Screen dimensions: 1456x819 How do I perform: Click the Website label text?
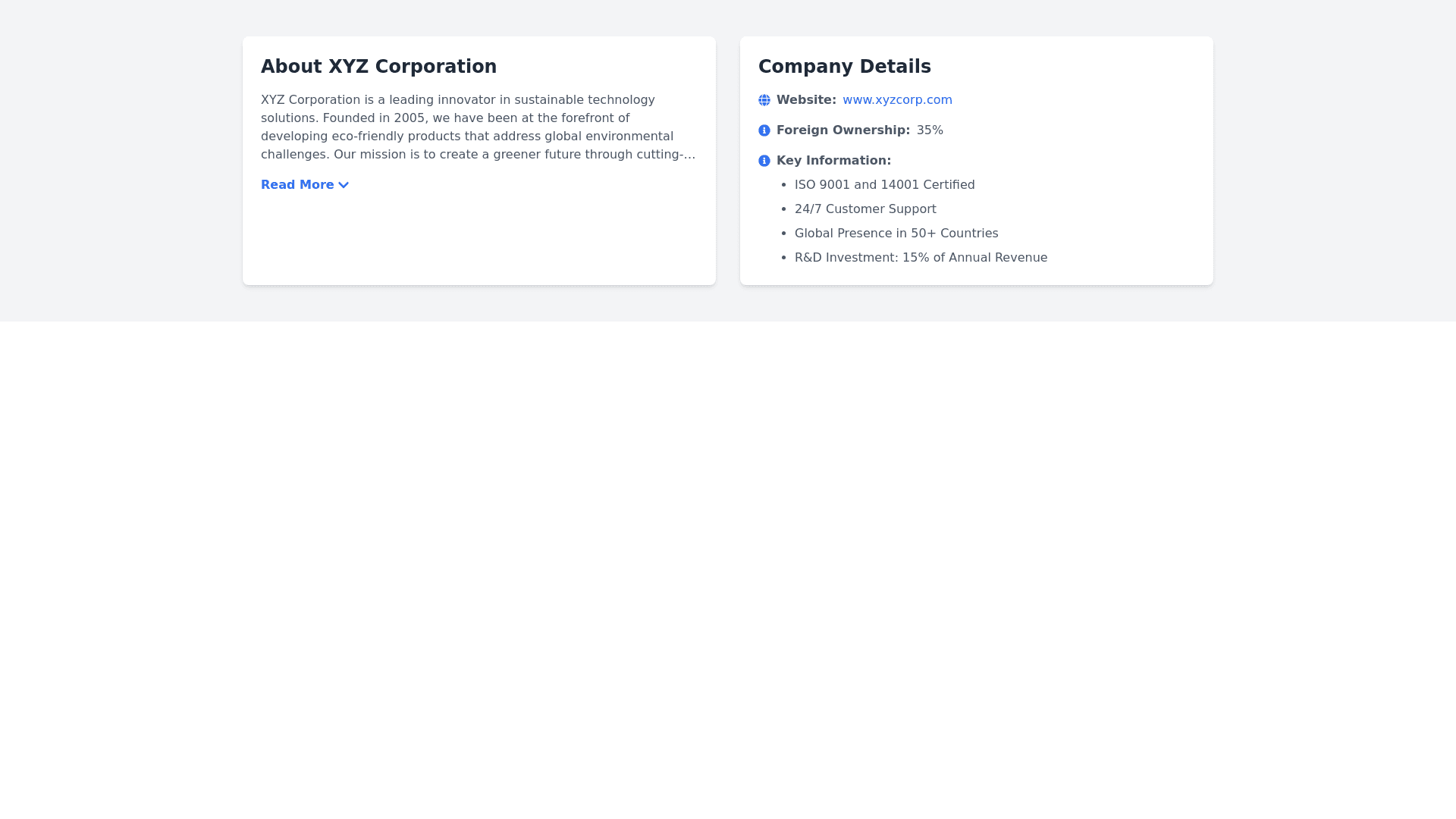[806, 100]
